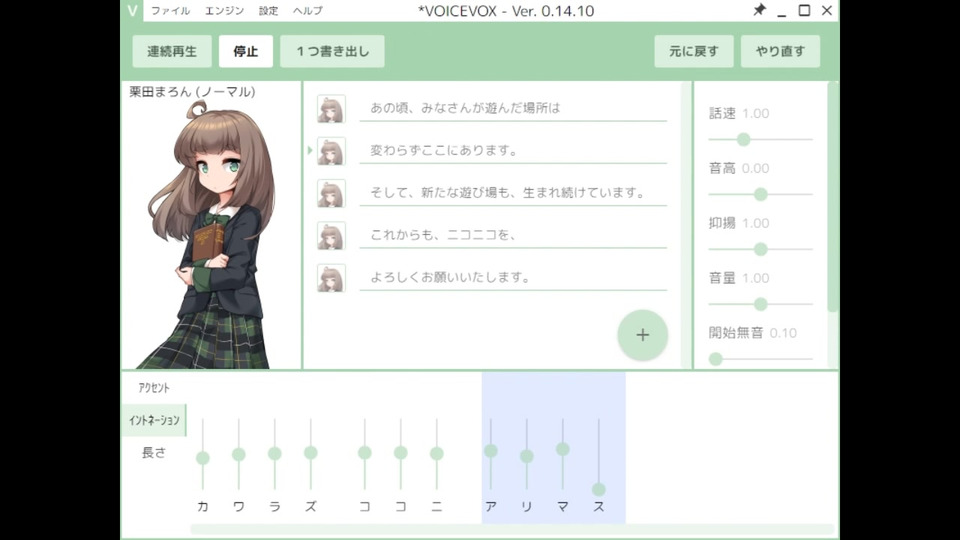Click the 栗田まろん (ノーマル) character name

click(192, 92)
